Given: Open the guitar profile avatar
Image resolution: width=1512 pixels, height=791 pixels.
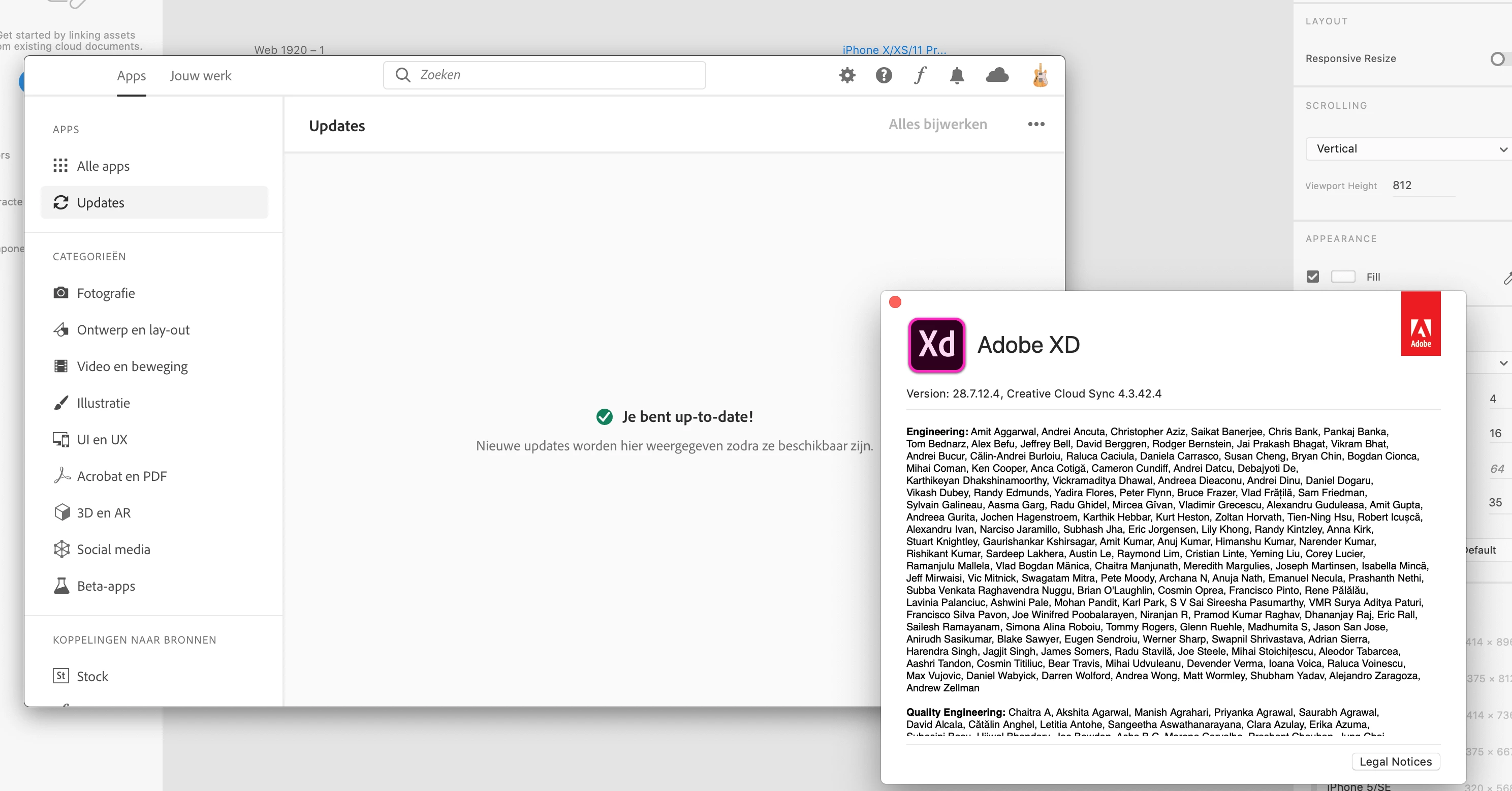Looking at the screenshot, I should (1039, 75).
